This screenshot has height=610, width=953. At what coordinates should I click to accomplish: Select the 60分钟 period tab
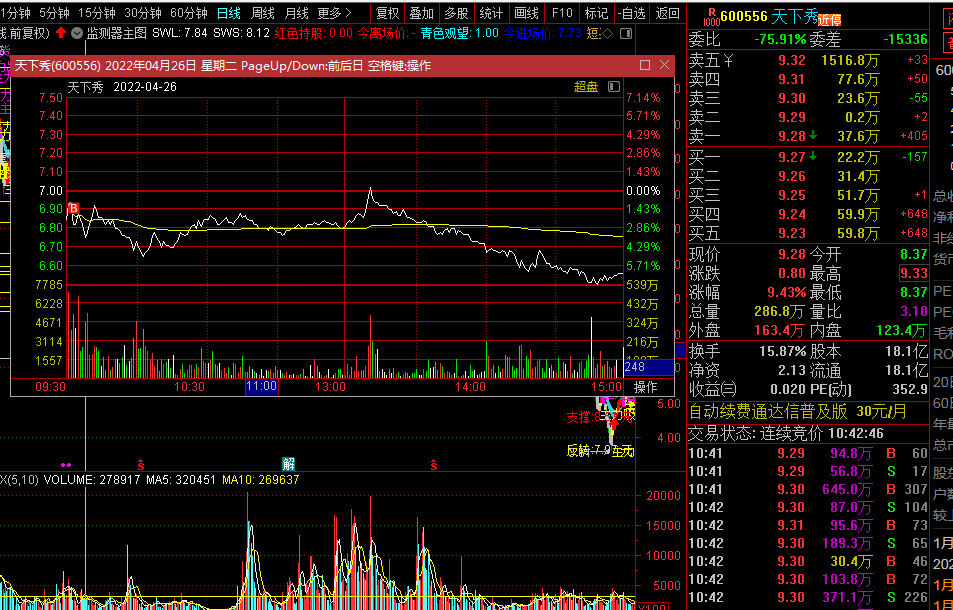[x=189, y=13]
